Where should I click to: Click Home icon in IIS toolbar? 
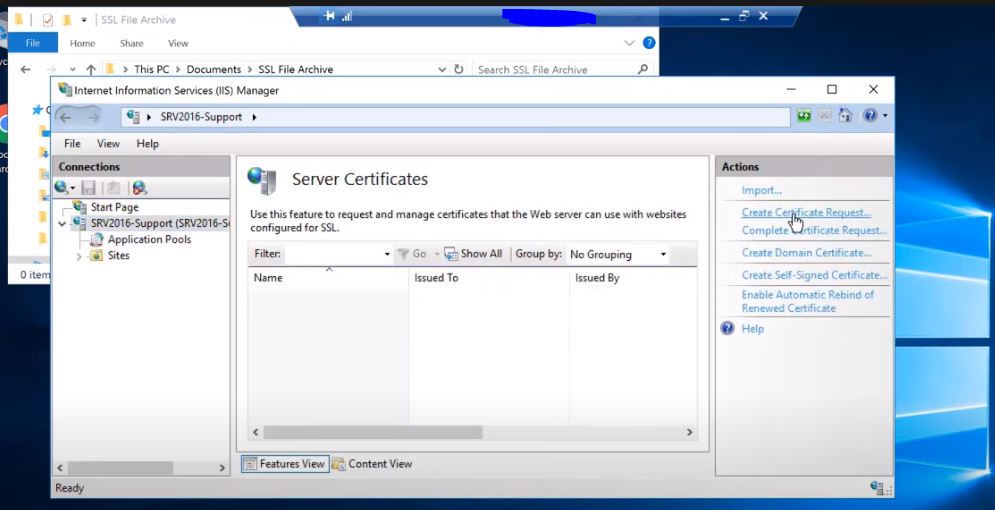[x=845, y=116]
